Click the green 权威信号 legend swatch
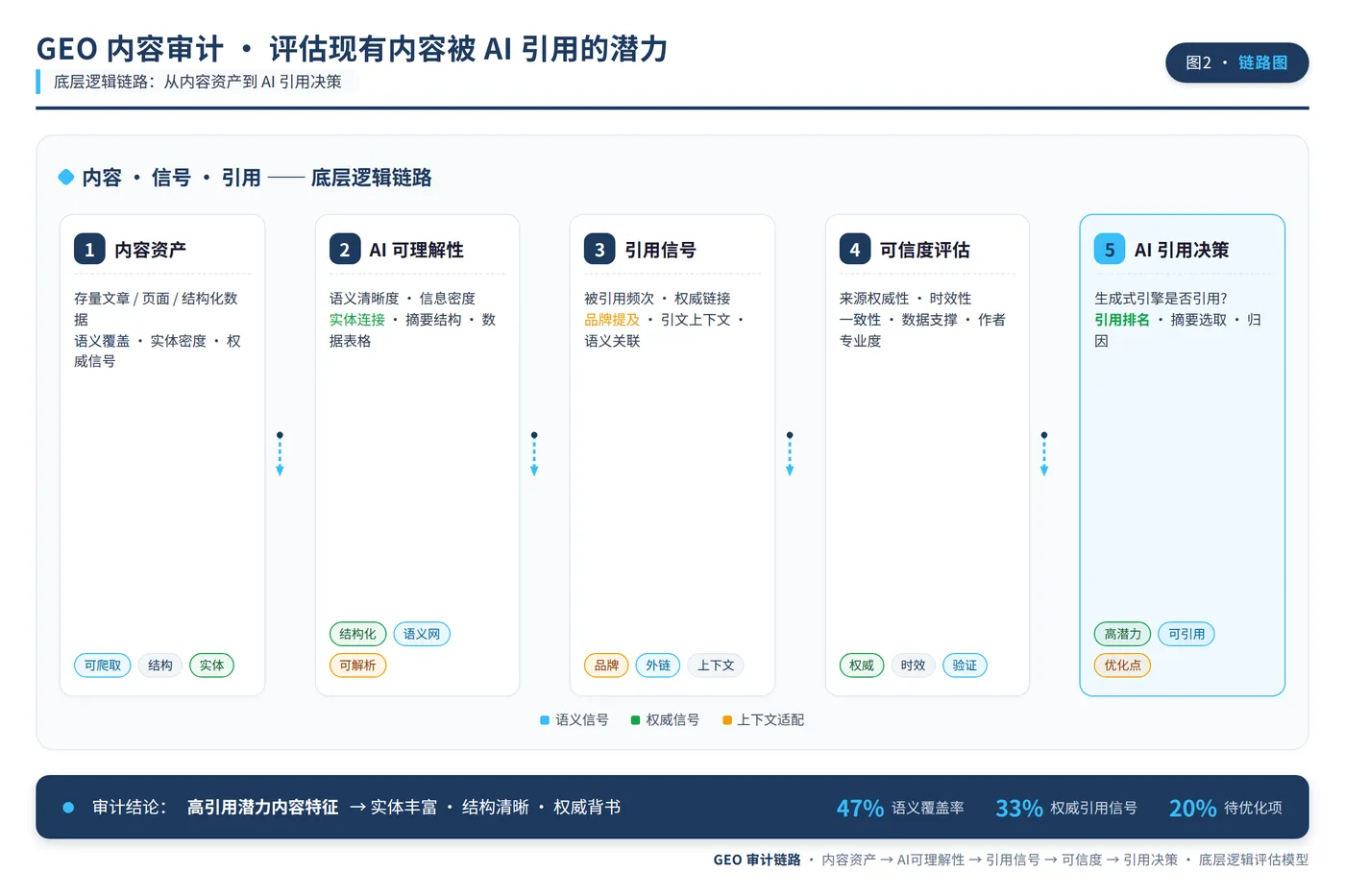This screenshot has height=896, width=1345. click(x=635, y=720)
